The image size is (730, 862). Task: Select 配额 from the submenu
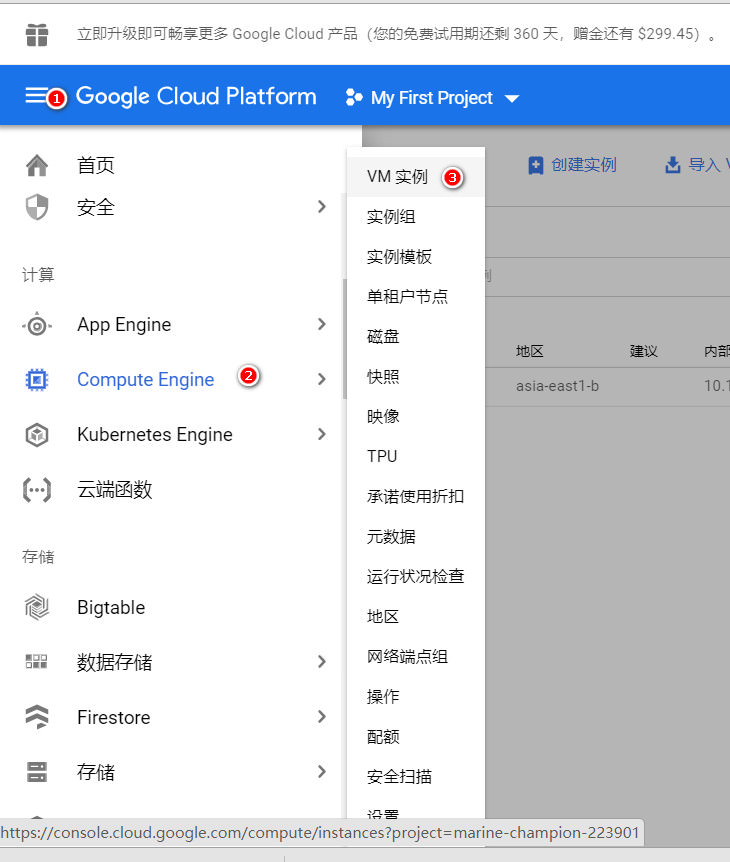coord(416,737)
